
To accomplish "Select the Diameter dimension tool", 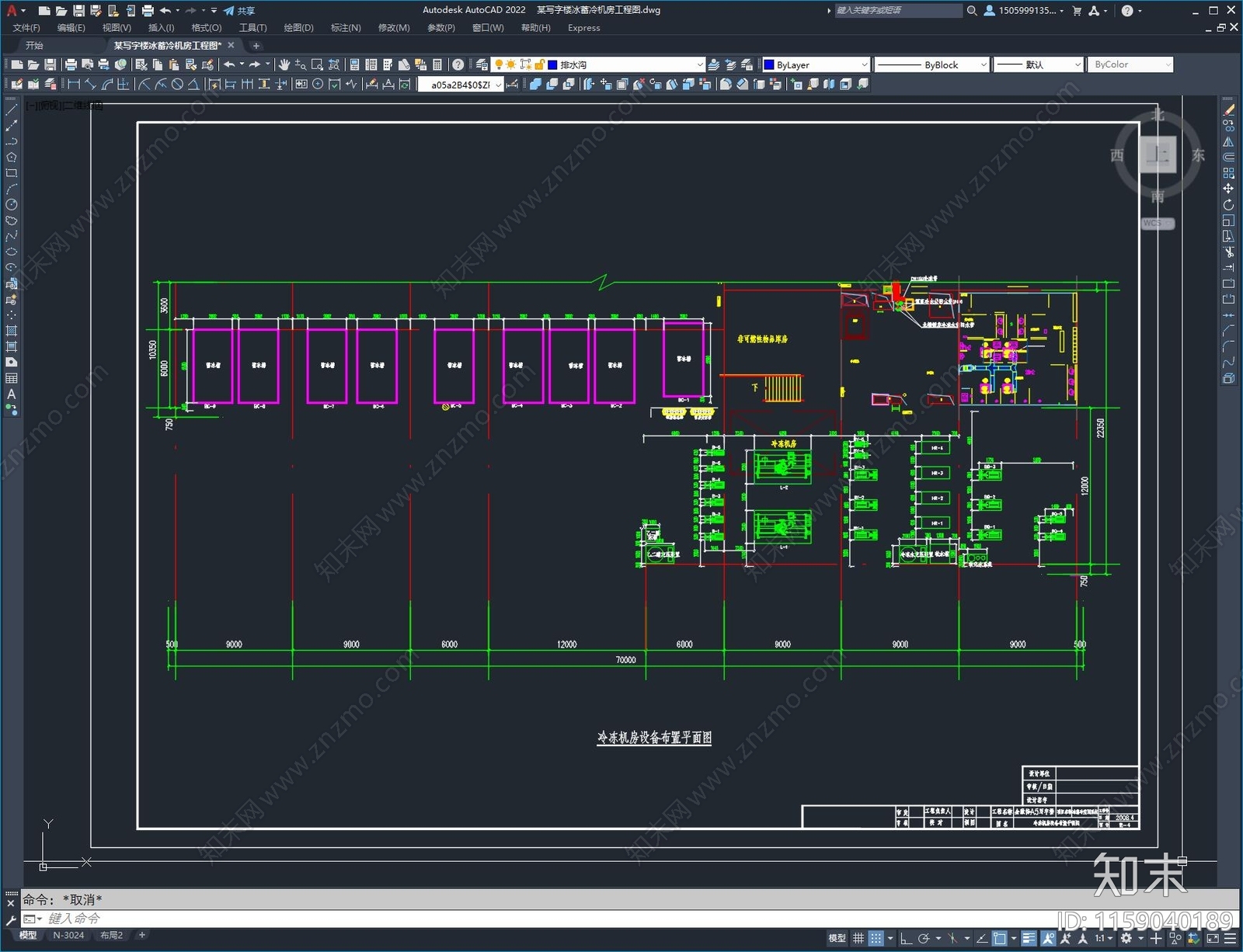I will click(177, 85).
